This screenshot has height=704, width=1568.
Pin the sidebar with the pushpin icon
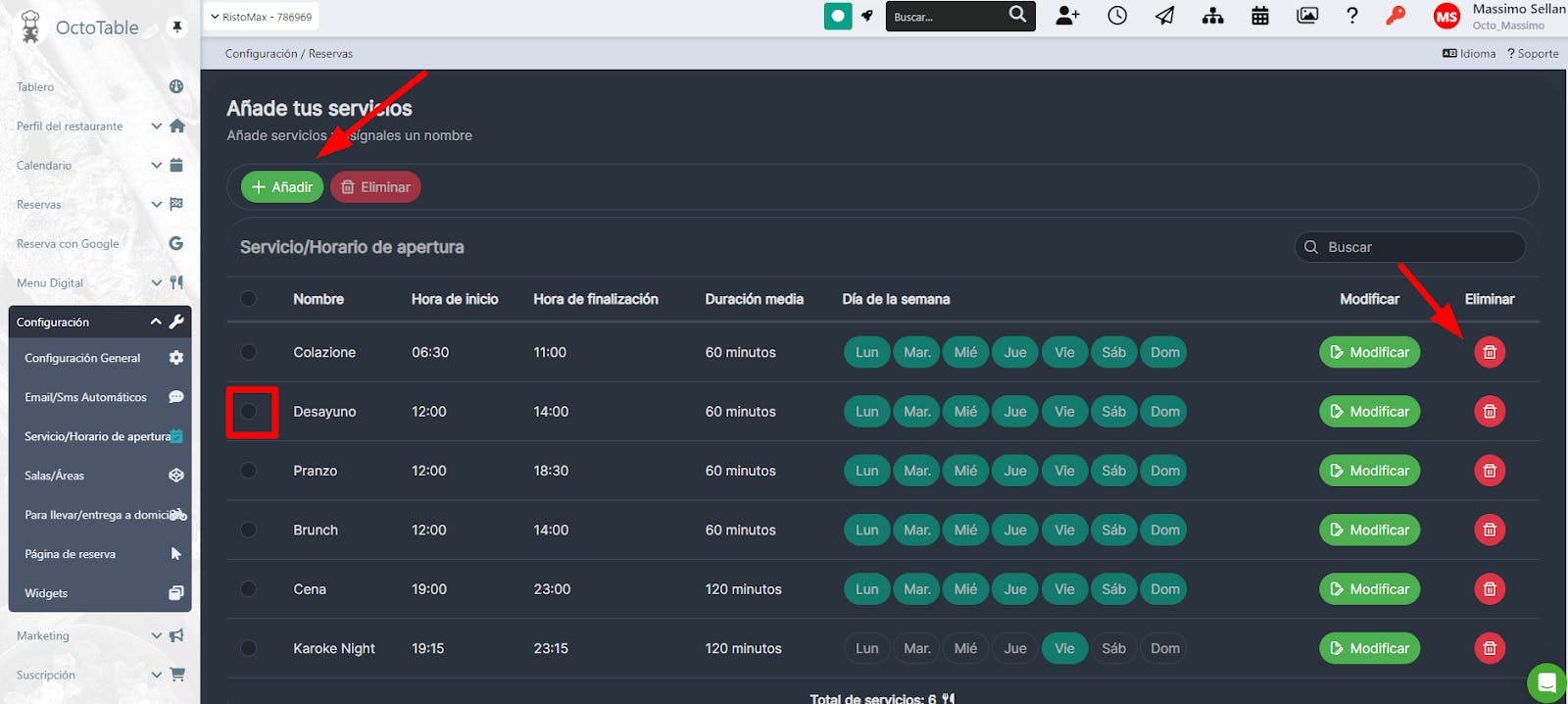coord(177,26)
